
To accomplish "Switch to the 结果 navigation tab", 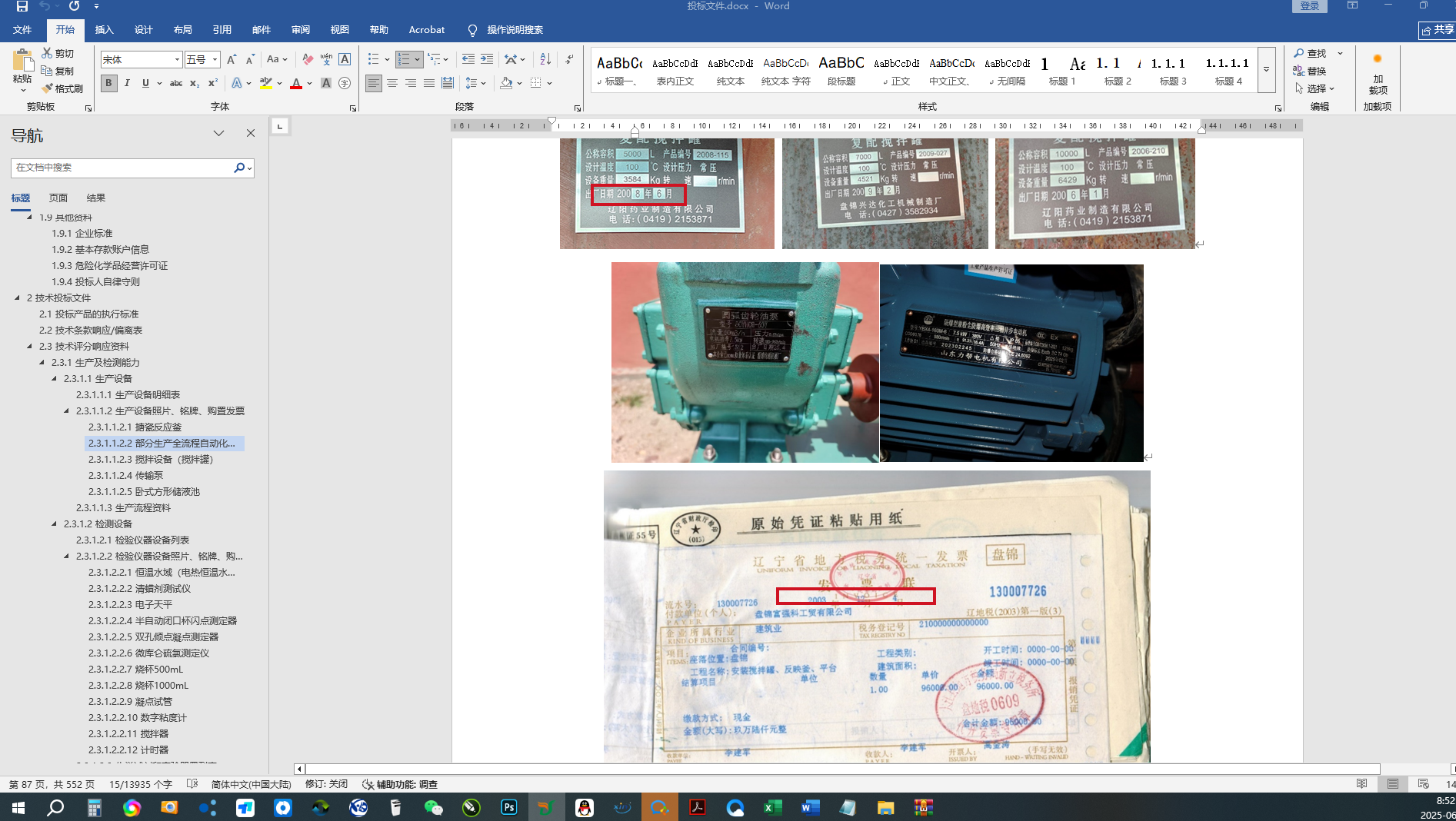I will pyautogui.click(x=95, y=198).
